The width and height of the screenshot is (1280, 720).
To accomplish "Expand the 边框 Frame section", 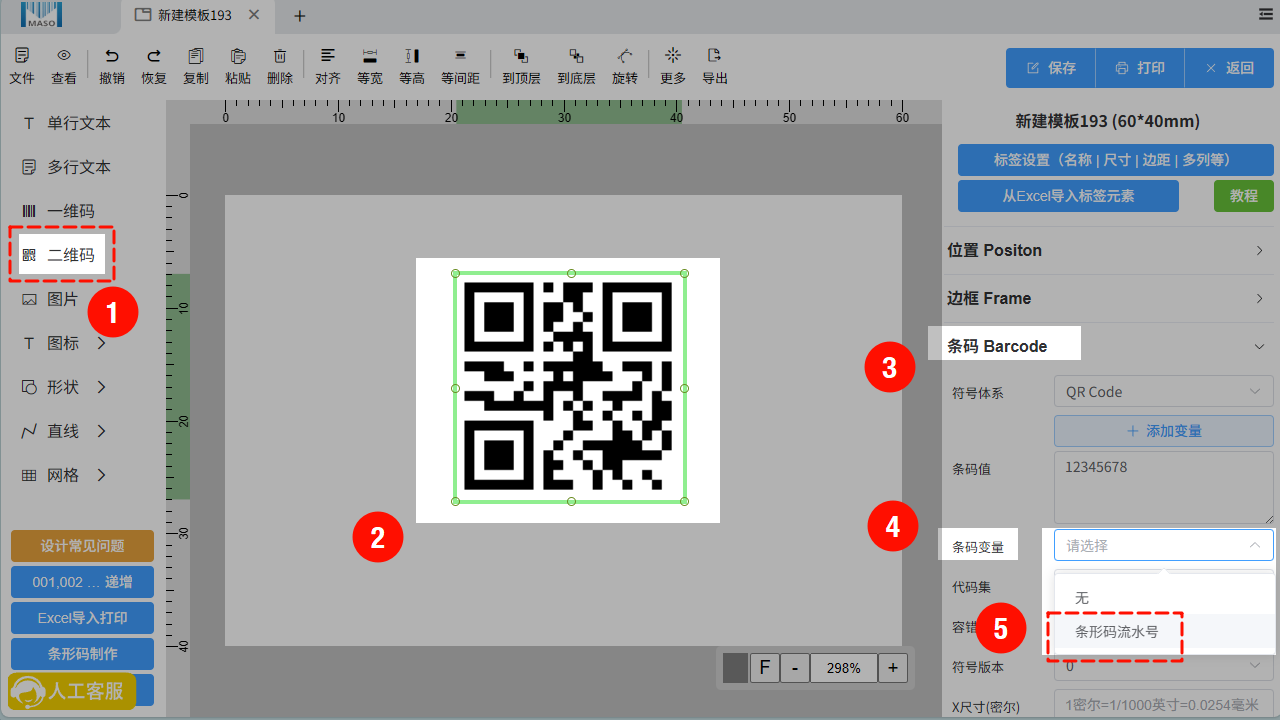I will click(x=1109, y=298).
